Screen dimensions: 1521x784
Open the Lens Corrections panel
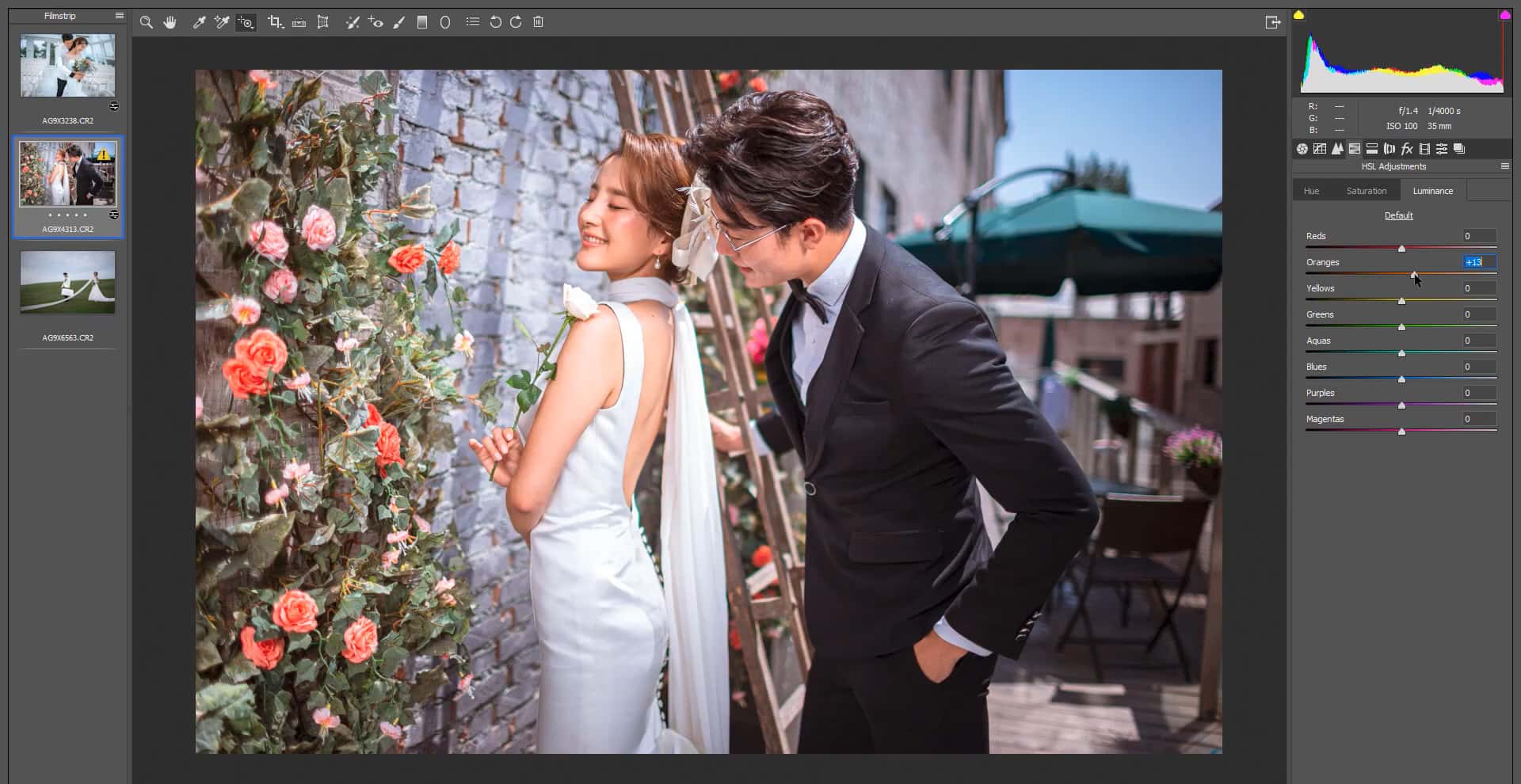pyautogui.click(x=1388, y=148)
